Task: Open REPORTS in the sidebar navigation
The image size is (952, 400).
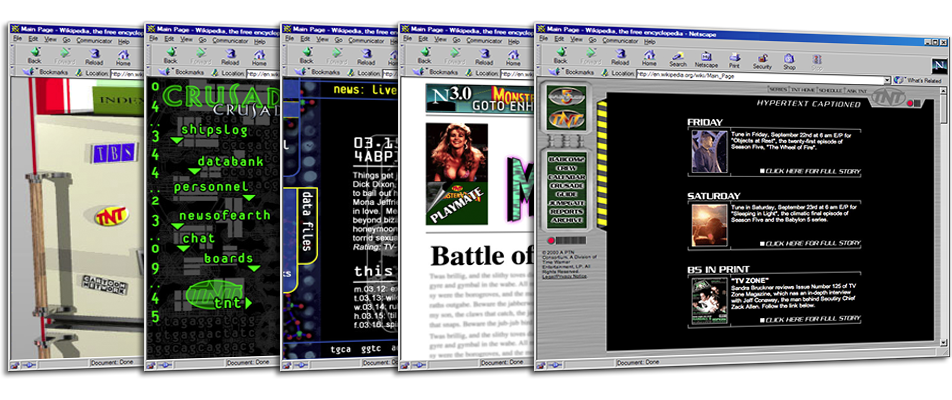Action: coord(566,211)
